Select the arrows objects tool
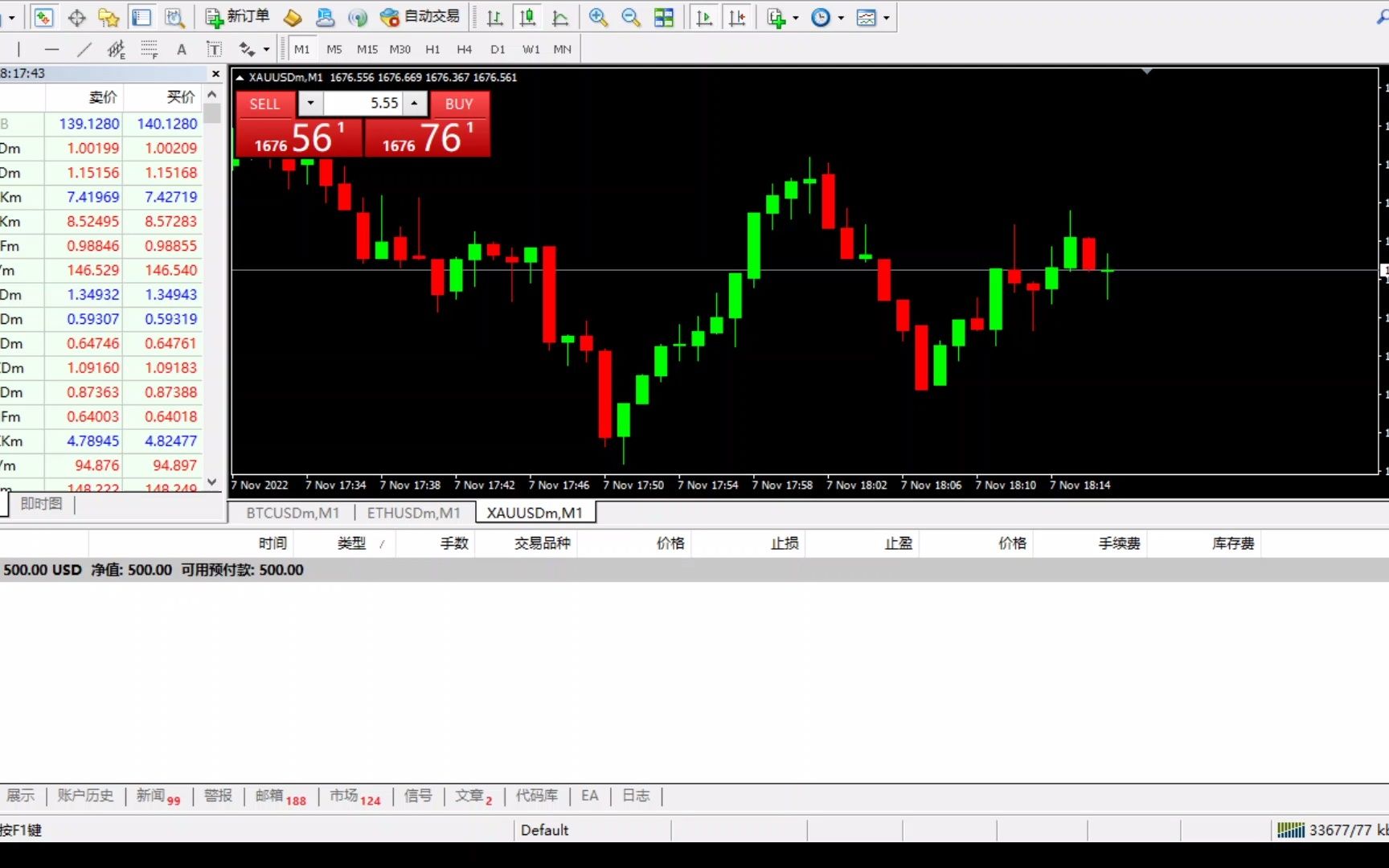 coord(247,49)
